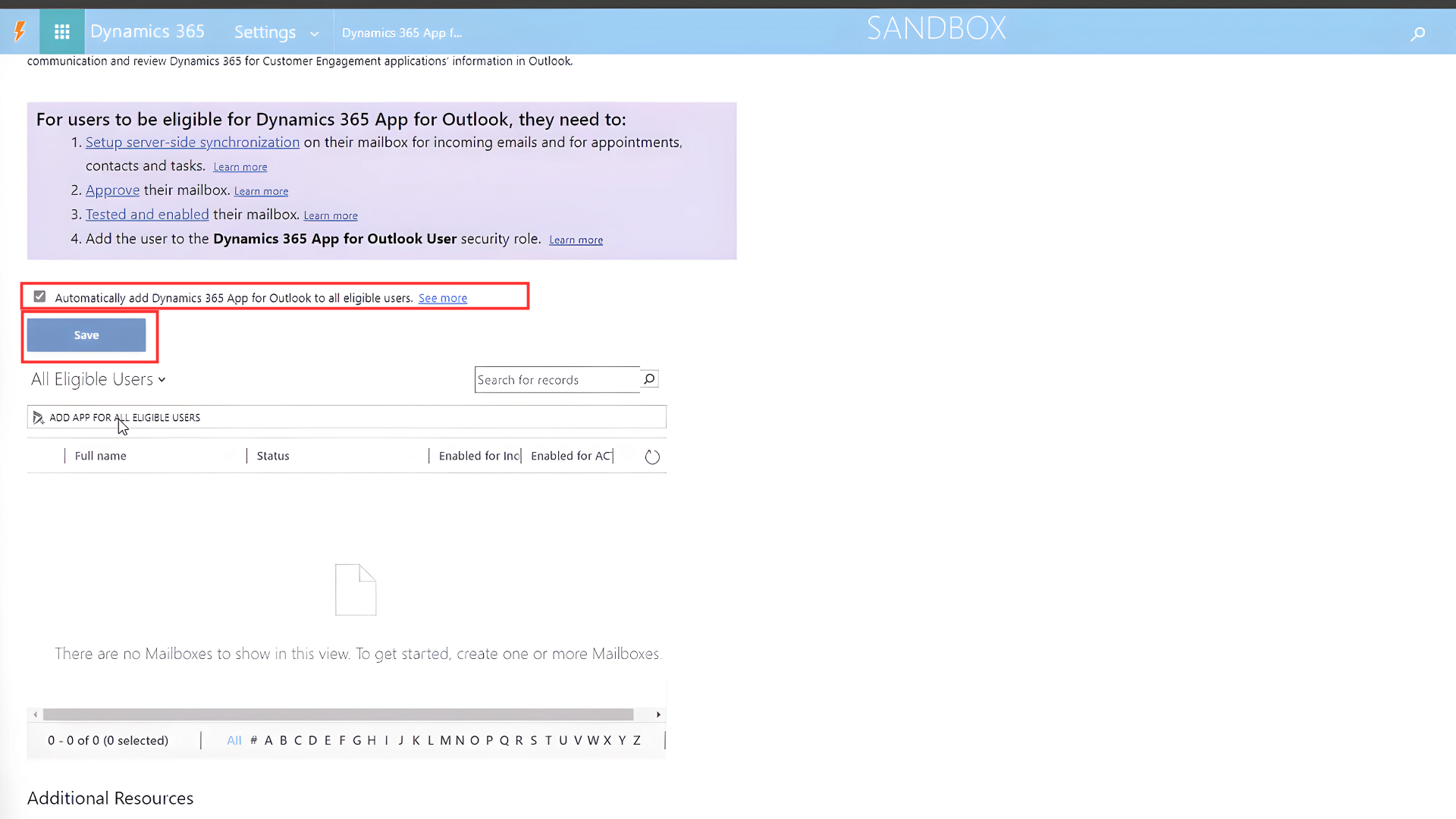Click the lightning bolt logo icon
Screen dimensions: 1456x819
[x=20, y=32]
